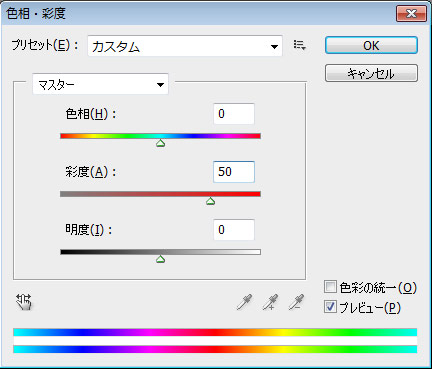432x369 pixels.
Task: Select the subtract from sample eyedropper
Action: (296, 302)
